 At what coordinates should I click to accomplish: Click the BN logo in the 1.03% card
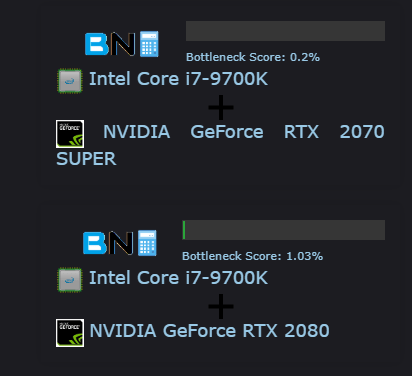[108, 243]
